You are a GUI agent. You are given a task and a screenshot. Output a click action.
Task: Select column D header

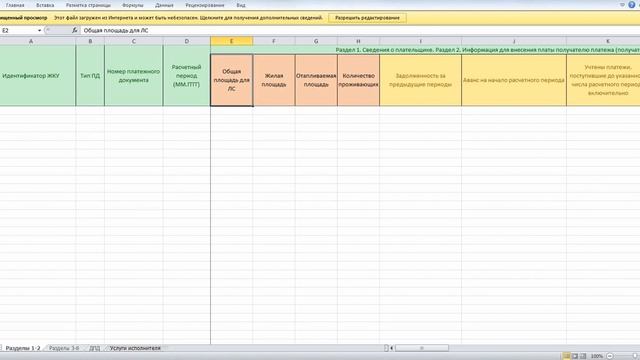[187, 41]
